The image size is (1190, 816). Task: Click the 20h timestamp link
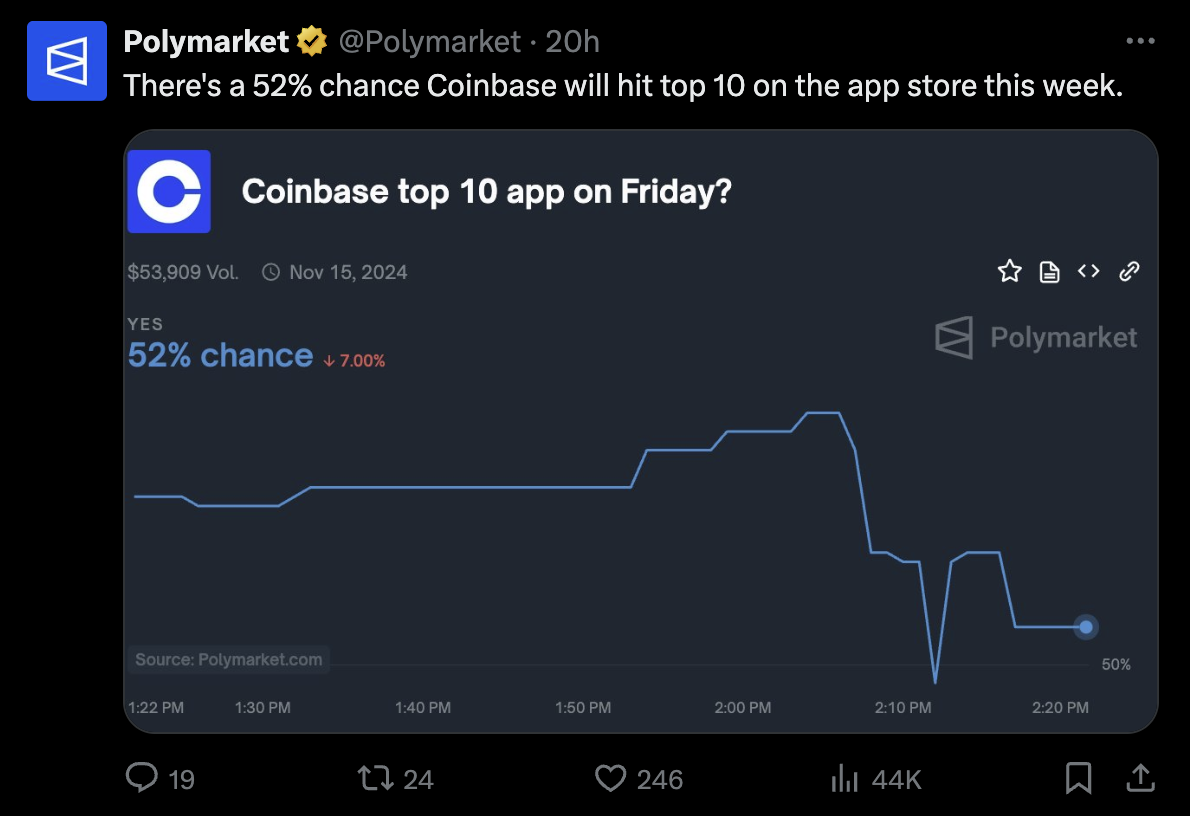pyautogui.click(x=572, y=42)
